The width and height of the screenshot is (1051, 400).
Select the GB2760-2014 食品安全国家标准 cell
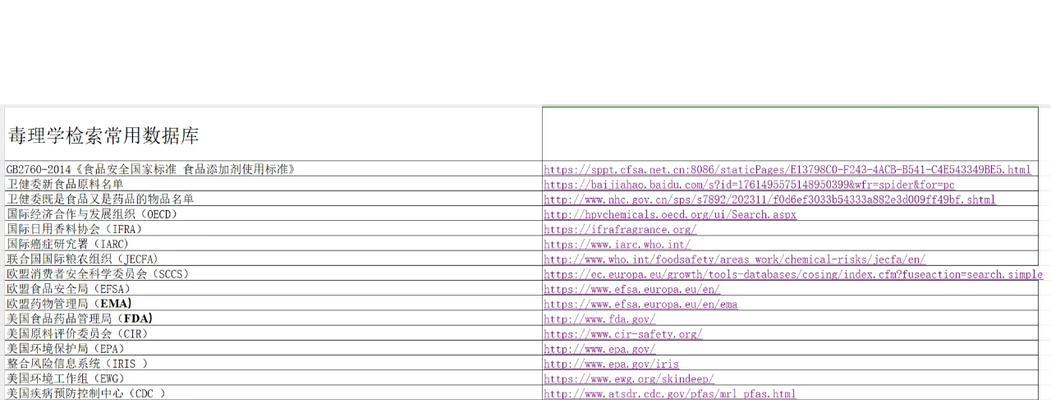tap(273, 169)
